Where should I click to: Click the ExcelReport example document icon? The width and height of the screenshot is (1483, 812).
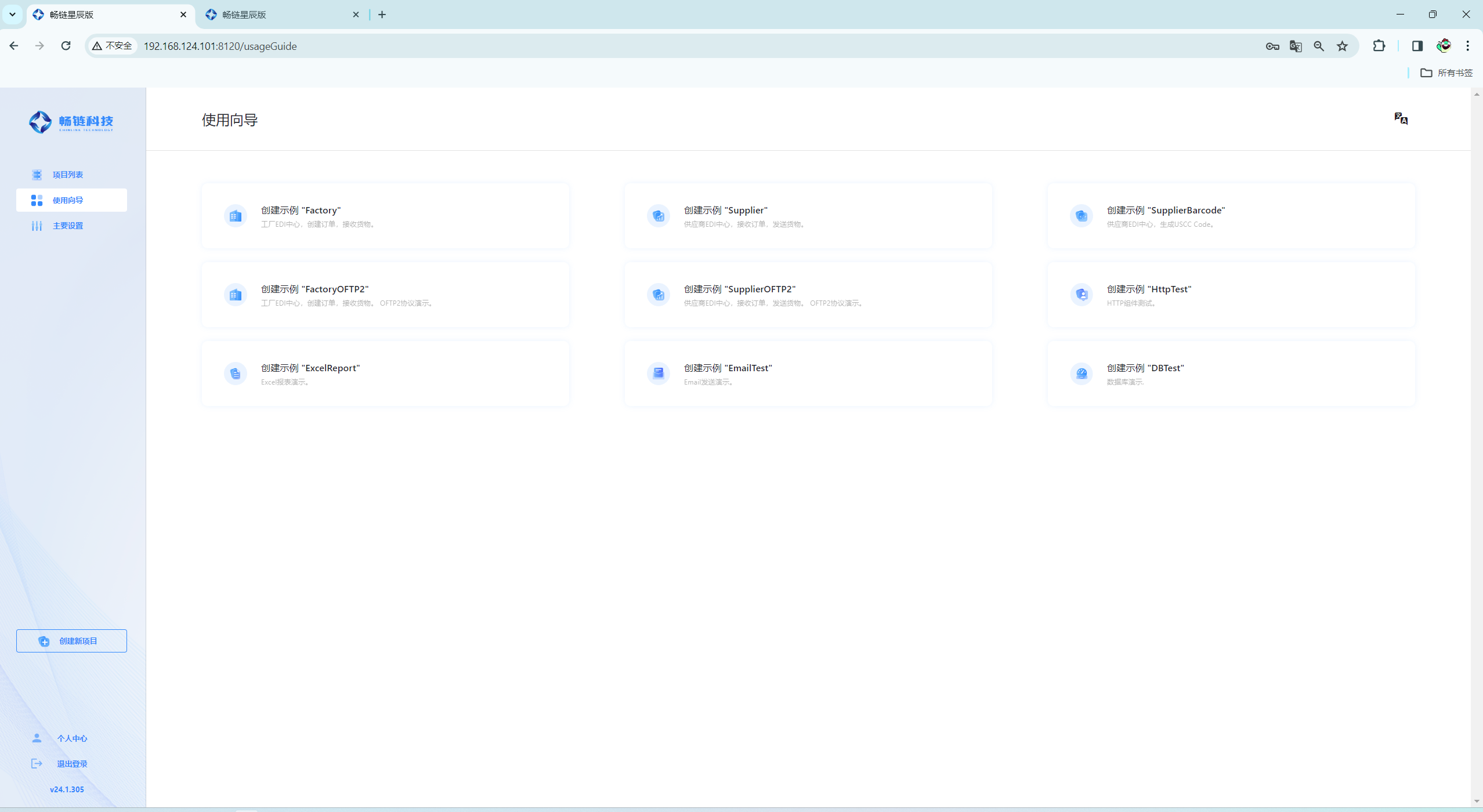pos(235,374)
